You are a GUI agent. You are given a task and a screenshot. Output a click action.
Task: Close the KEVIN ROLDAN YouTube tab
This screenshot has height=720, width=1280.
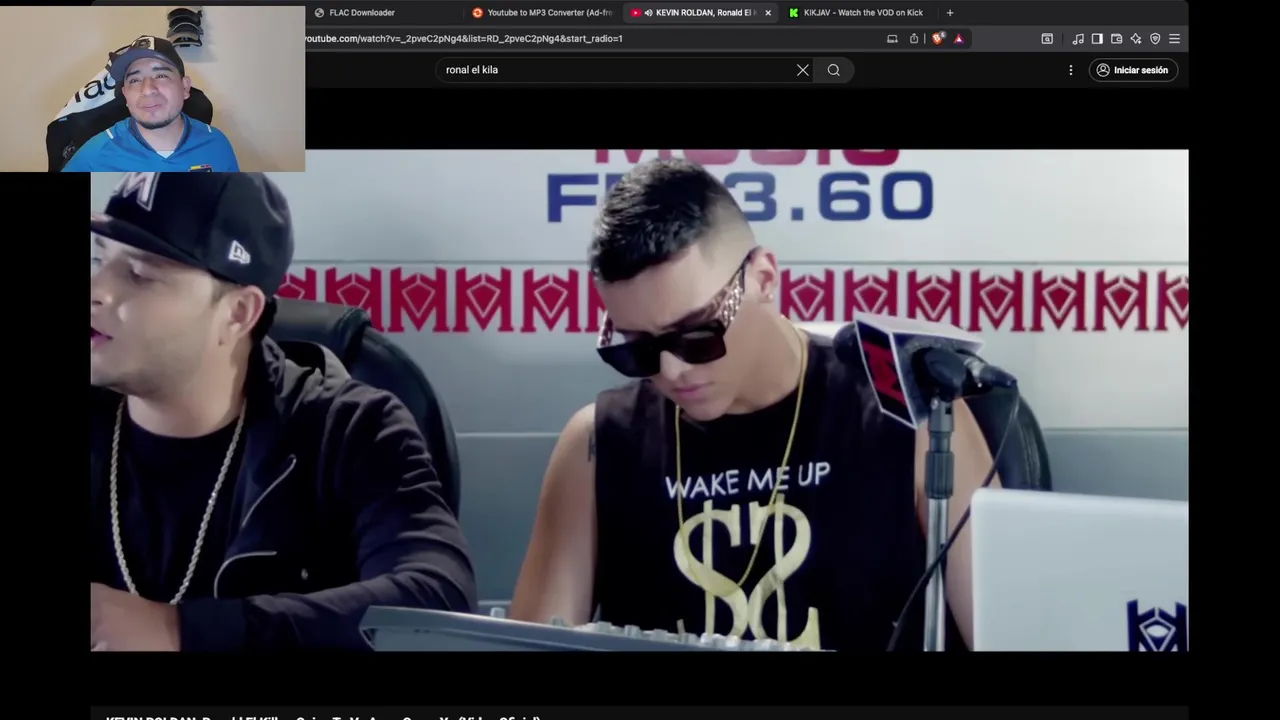768,13
